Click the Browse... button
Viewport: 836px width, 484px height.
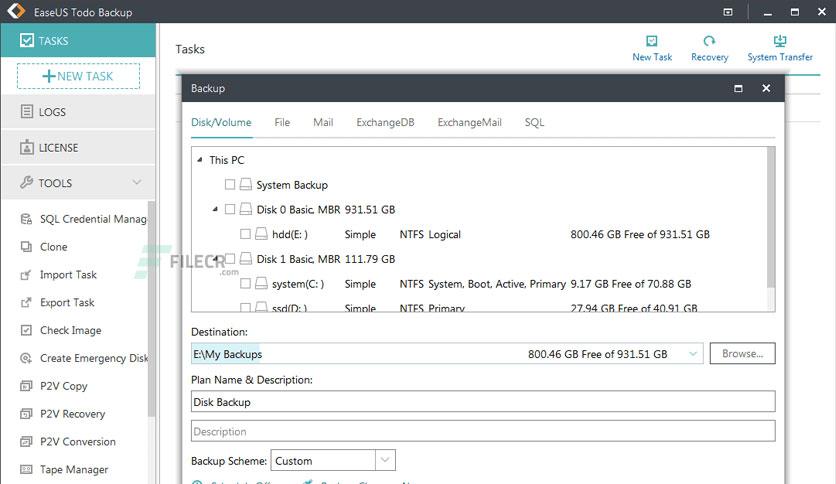point(742,353)
